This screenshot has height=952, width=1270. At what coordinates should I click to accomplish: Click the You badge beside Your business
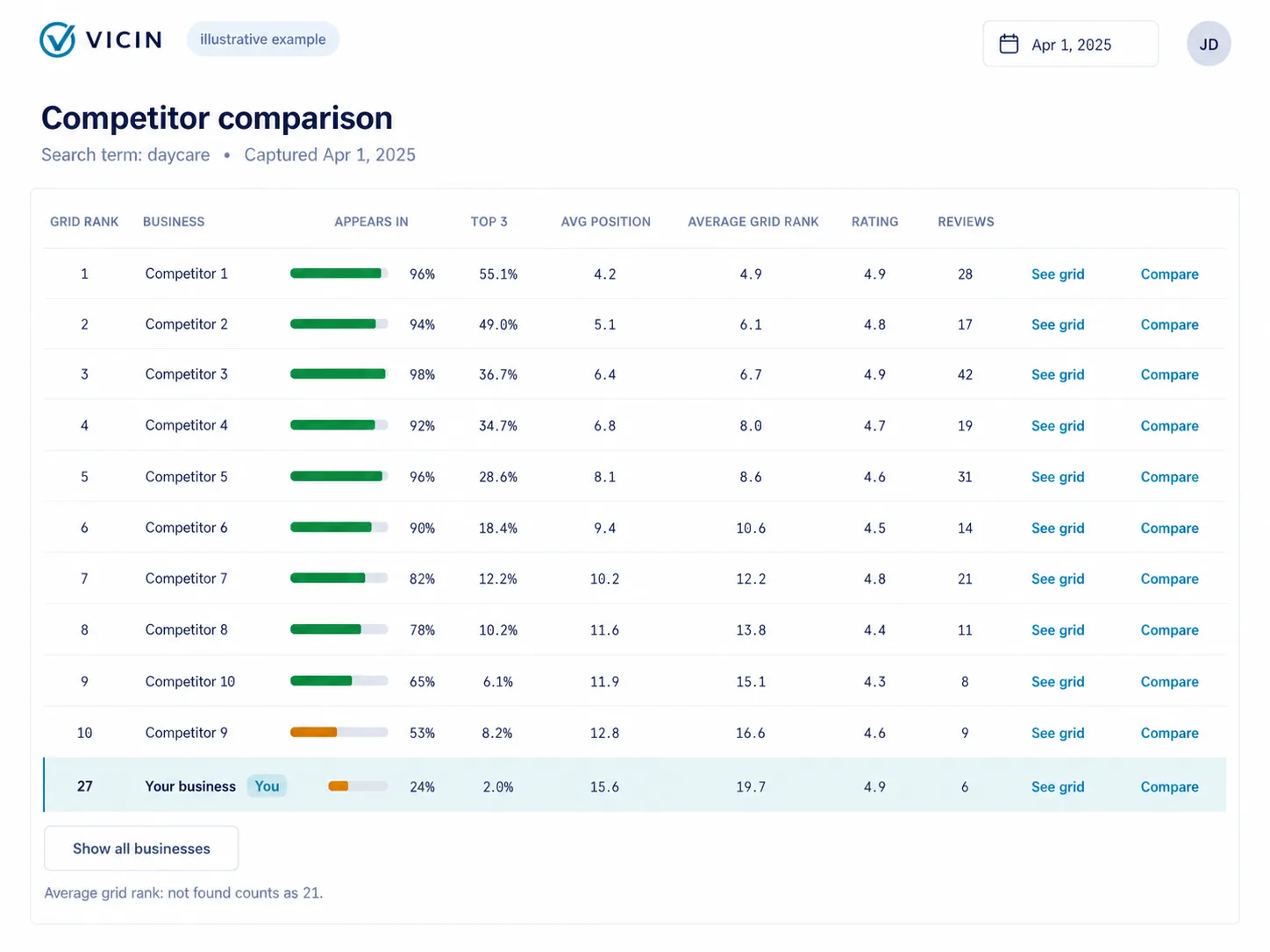tap(267, 786)
